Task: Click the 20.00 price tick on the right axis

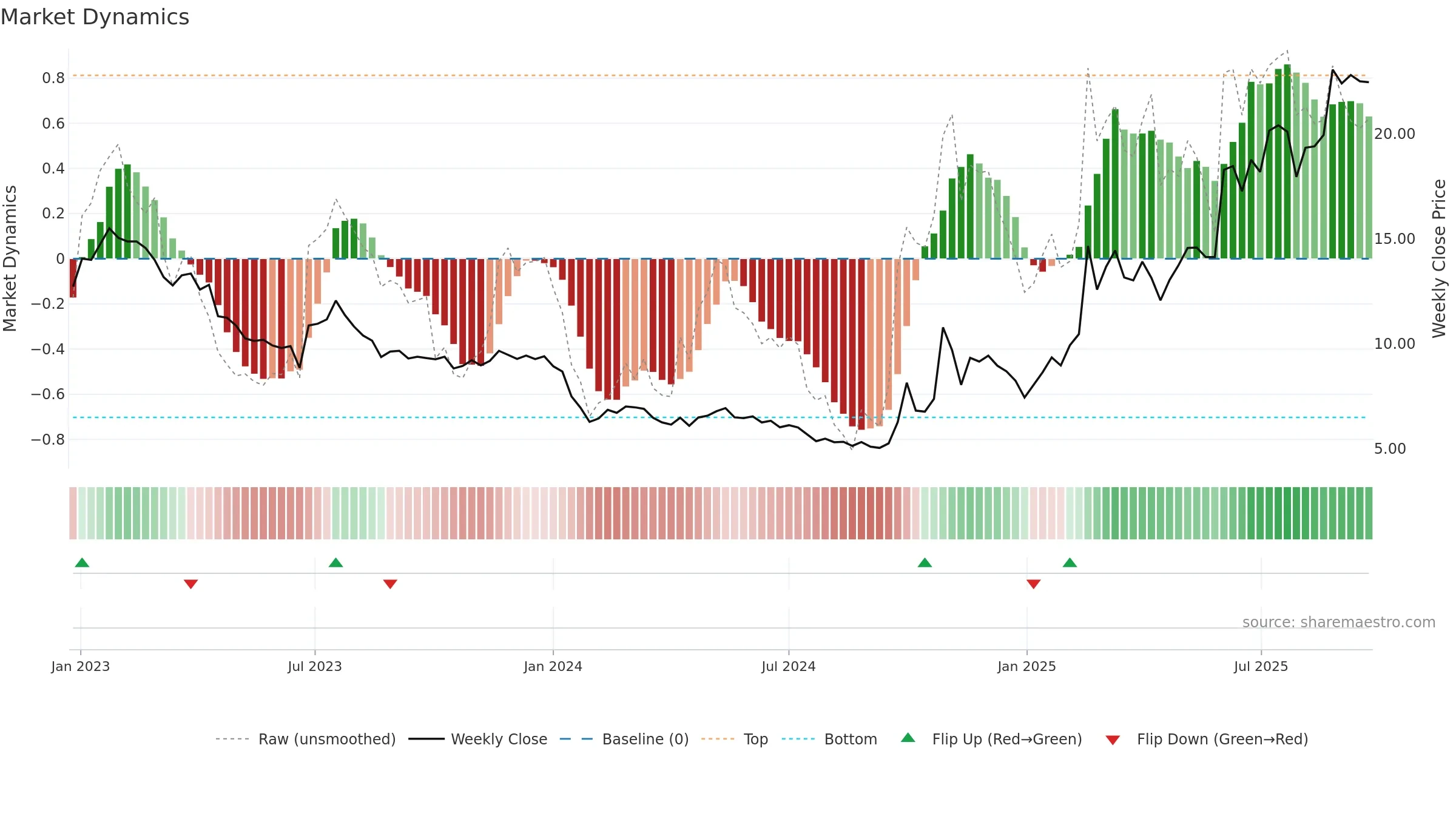Action: (x=1395, y=134)
